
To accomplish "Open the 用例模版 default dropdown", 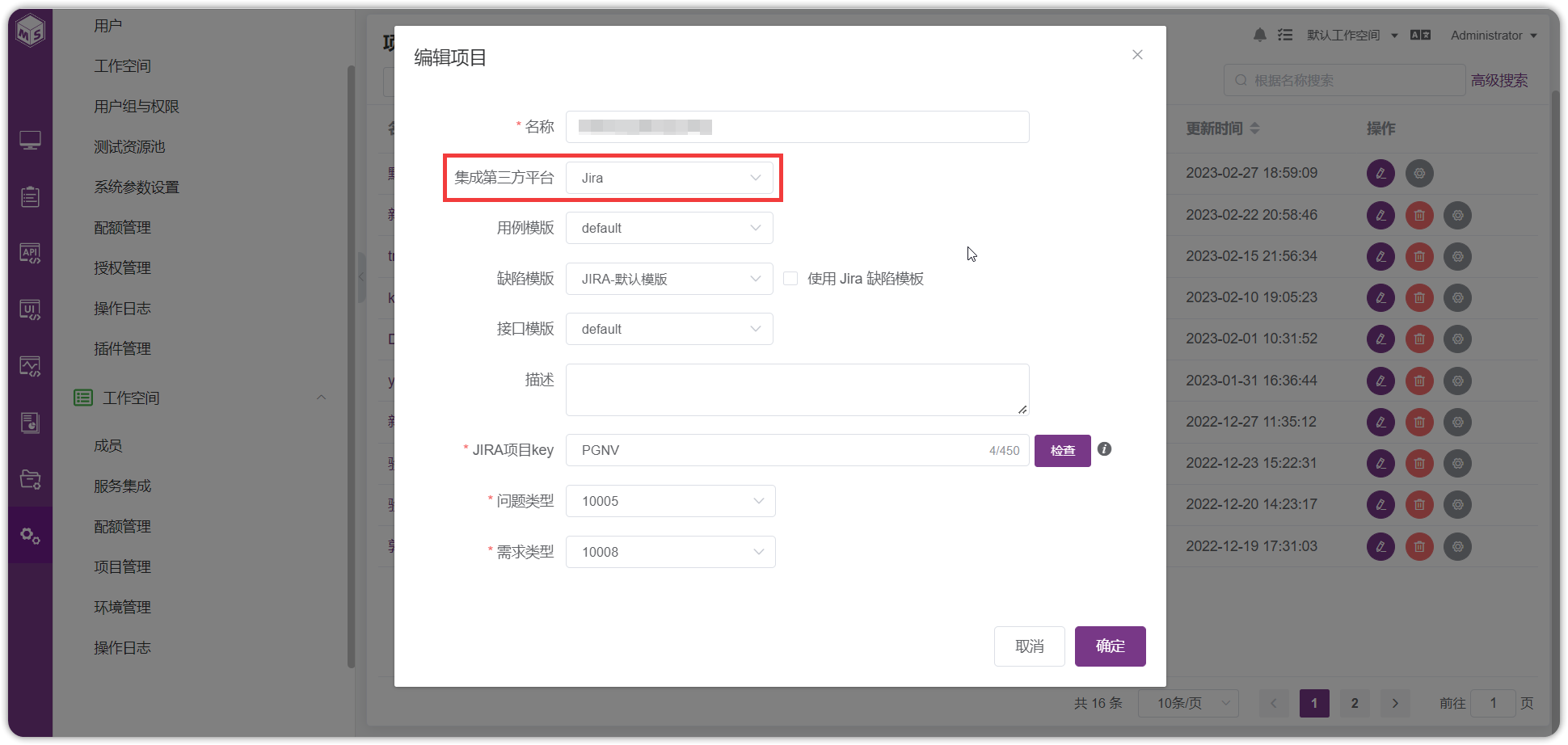I will 669,228.
